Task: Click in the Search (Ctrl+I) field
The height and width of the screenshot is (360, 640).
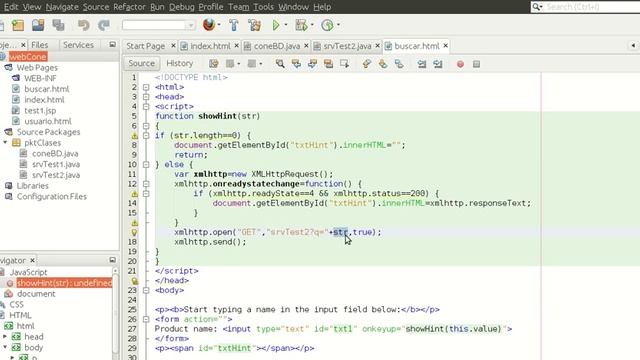Action: coord(592,7)
